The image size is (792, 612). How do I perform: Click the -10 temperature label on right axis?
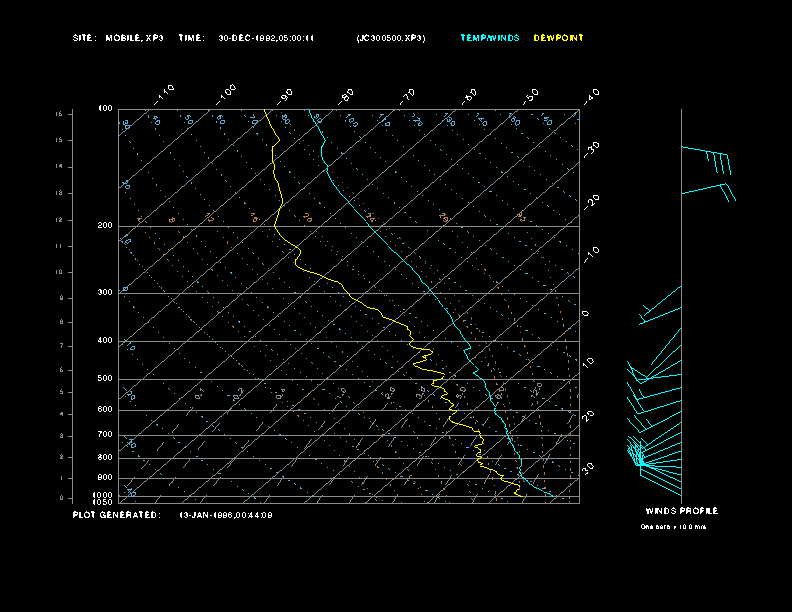[x=592, y=255]
